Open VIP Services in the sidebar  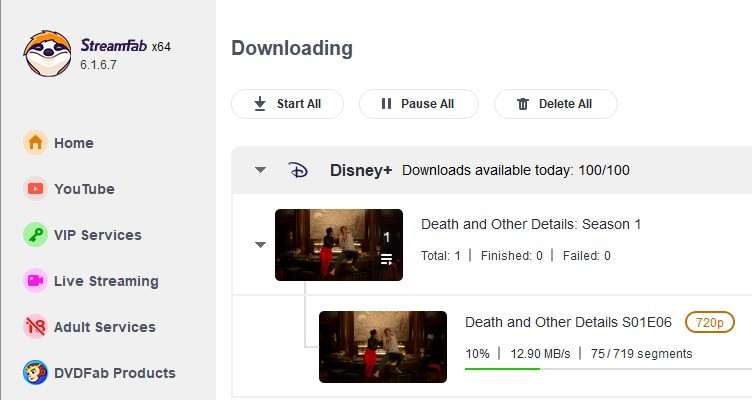pos(98,235)
